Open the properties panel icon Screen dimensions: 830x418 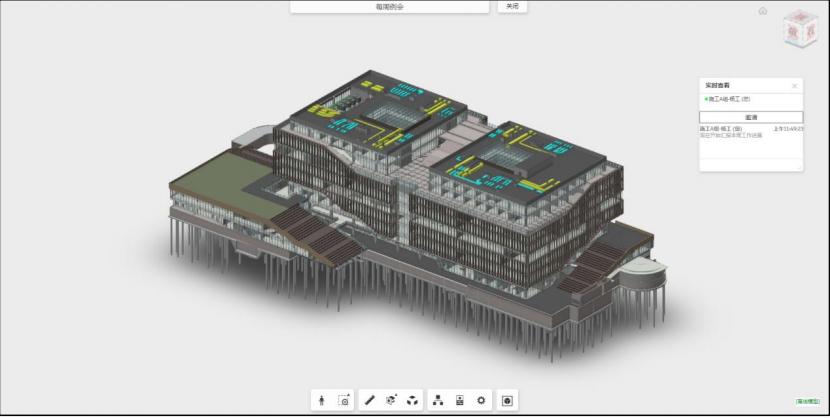click(459, 401)
